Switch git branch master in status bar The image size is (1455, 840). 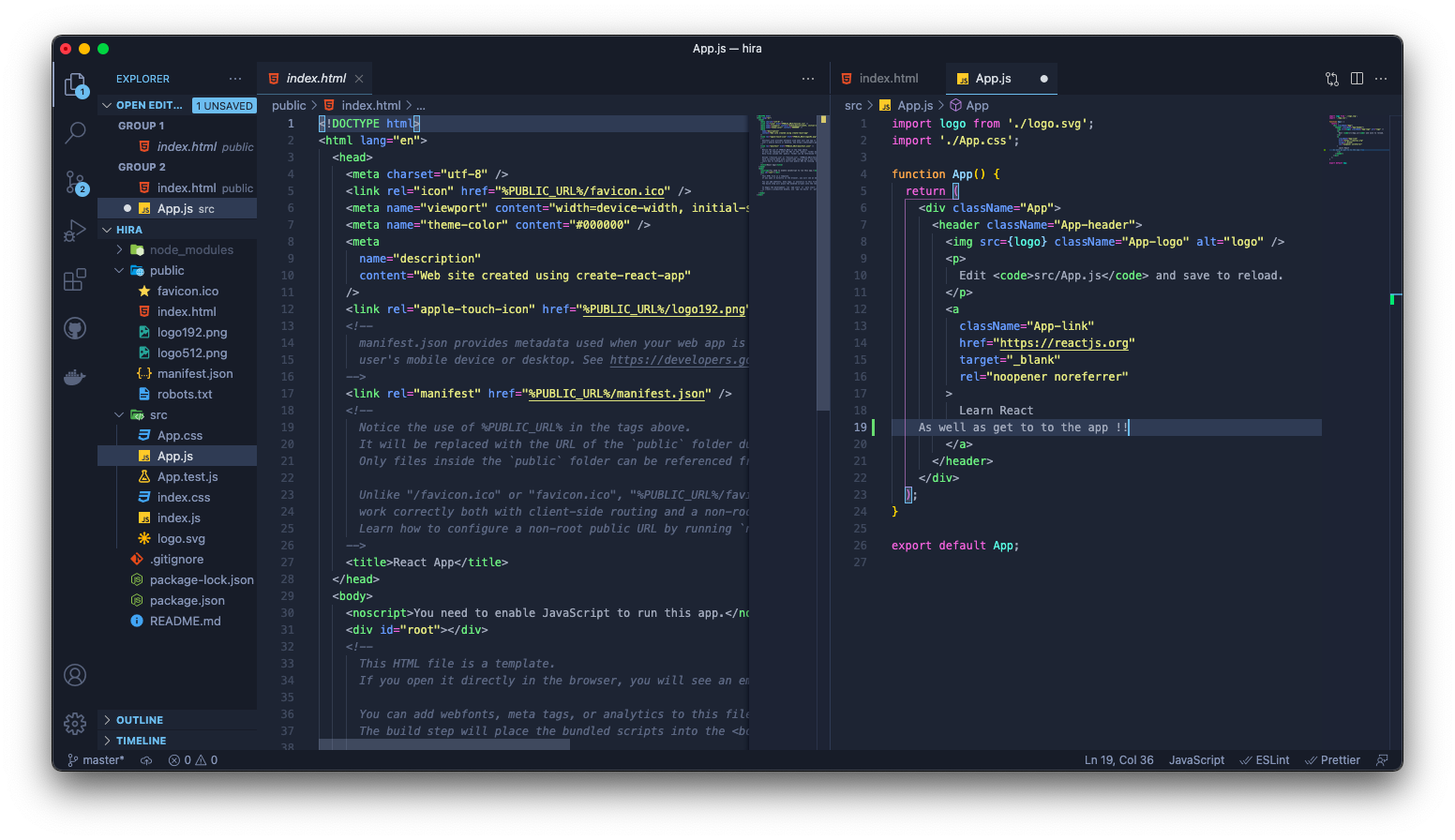96,760
